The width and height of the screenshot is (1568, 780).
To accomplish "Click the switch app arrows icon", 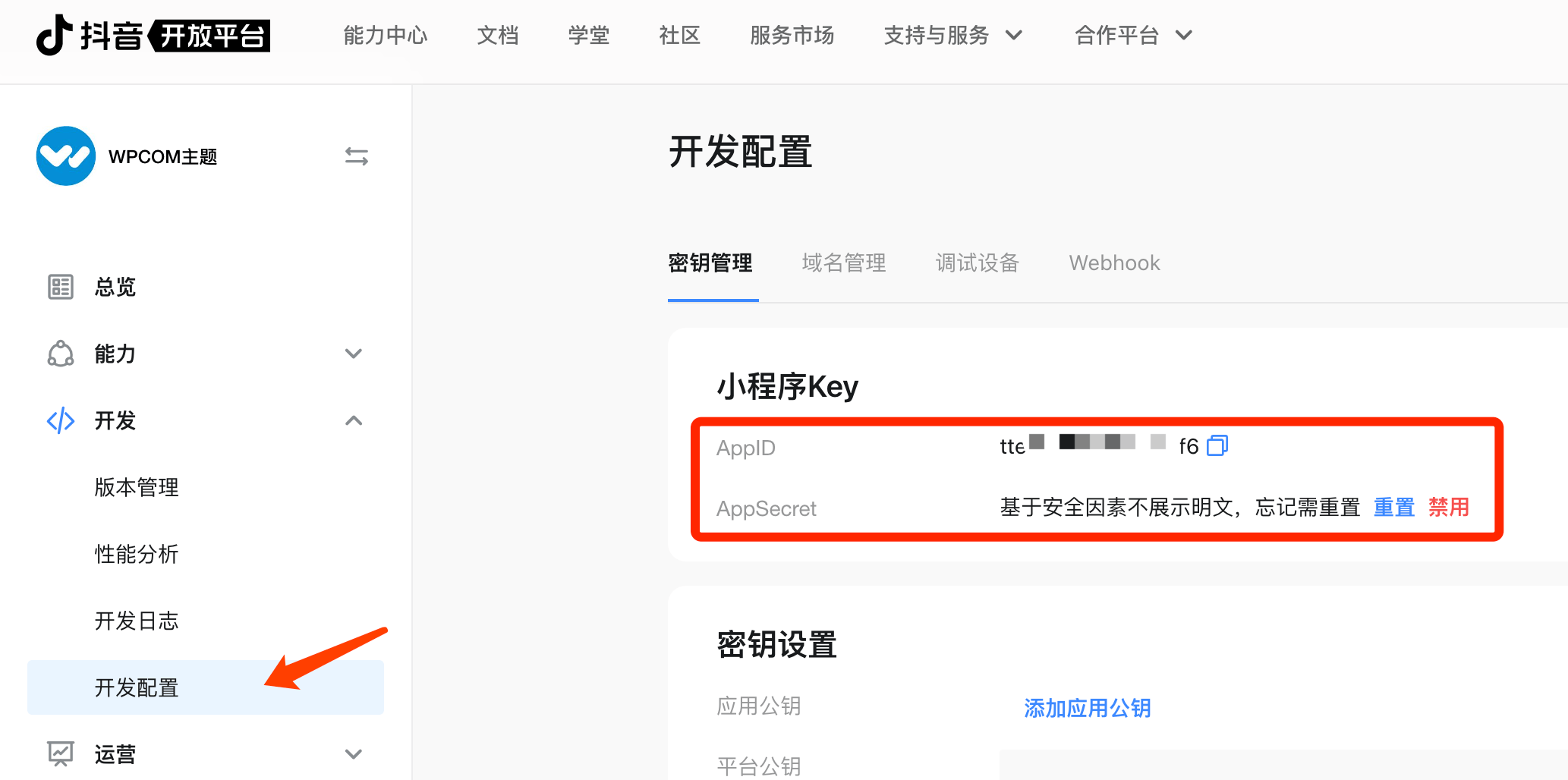I will (x=357, y=156).
